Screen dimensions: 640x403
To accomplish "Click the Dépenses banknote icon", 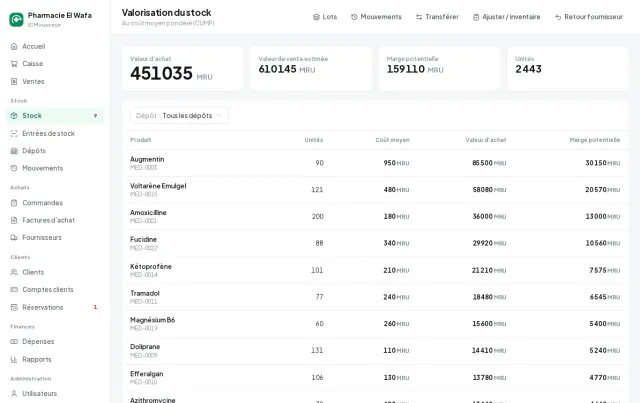I will (x=14, y=341).
